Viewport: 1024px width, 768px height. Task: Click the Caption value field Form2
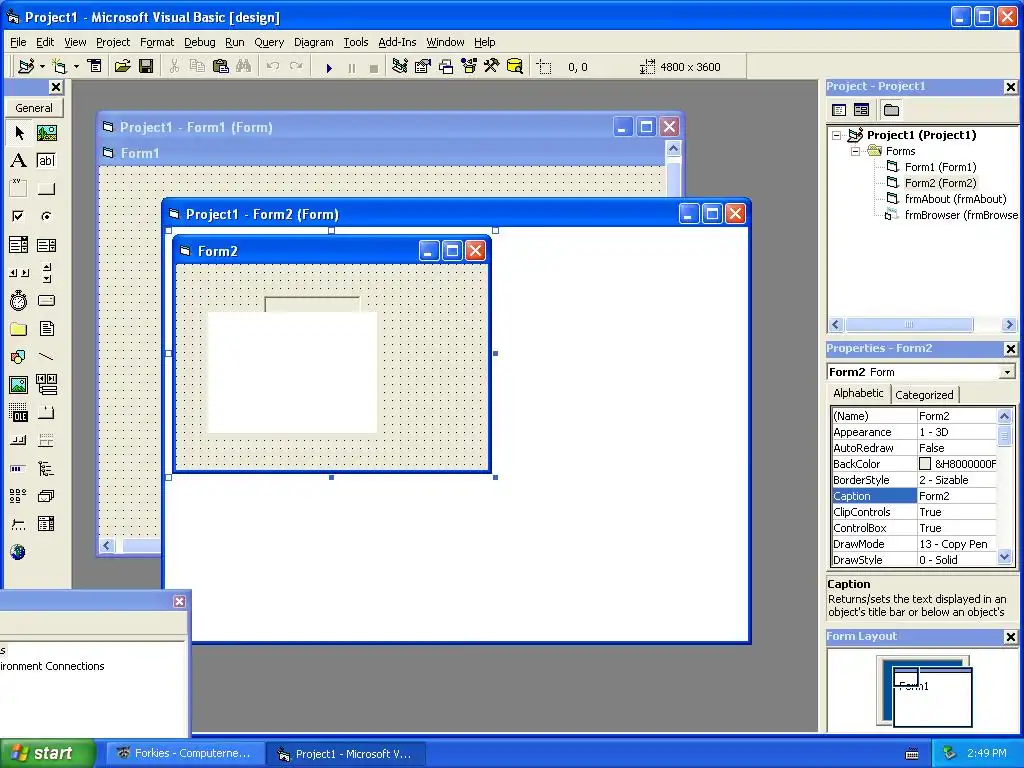tap(957, 496)
